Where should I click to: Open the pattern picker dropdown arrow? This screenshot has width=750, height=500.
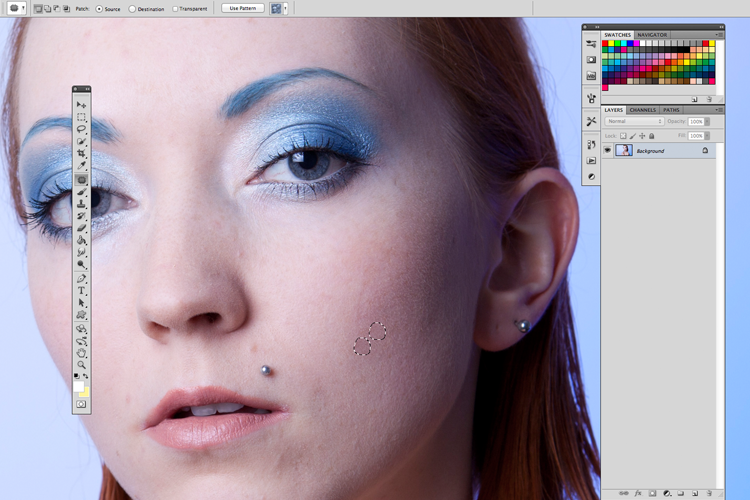click(286, 9)
